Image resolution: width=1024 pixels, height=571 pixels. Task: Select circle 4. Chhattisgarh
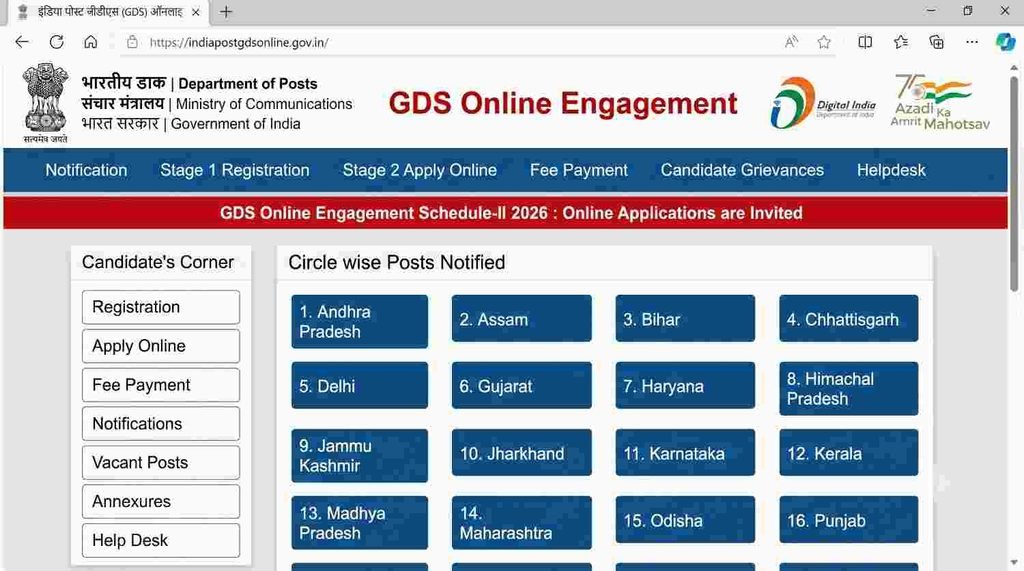(848, 319)
